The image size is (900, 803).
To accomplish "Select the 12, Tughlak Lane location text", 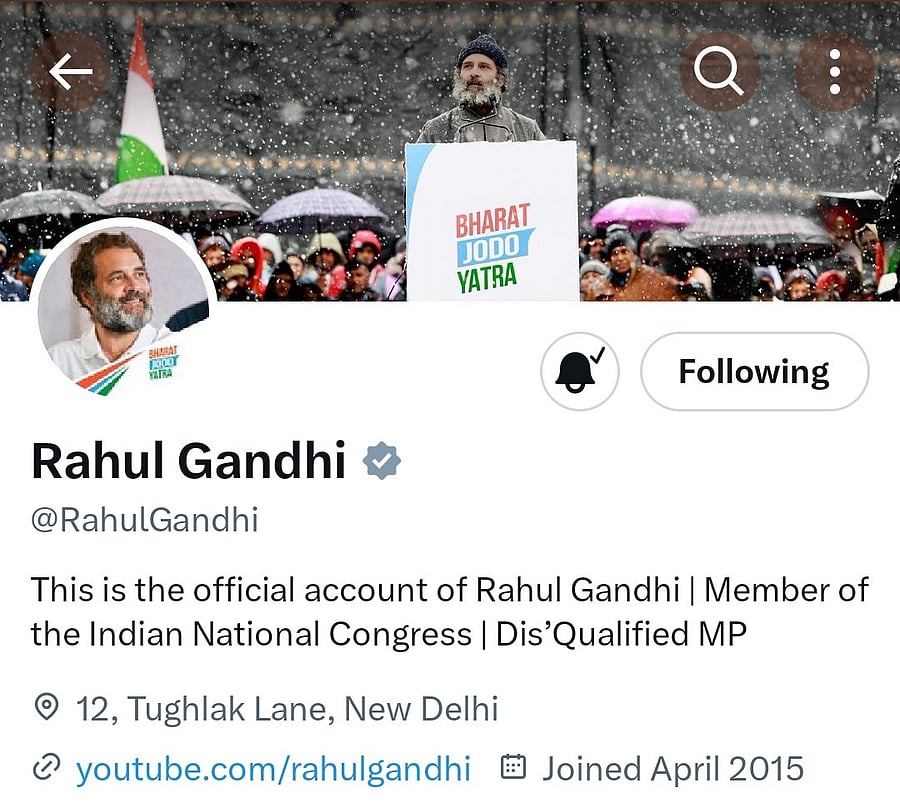I will click(x=287, y=709).
